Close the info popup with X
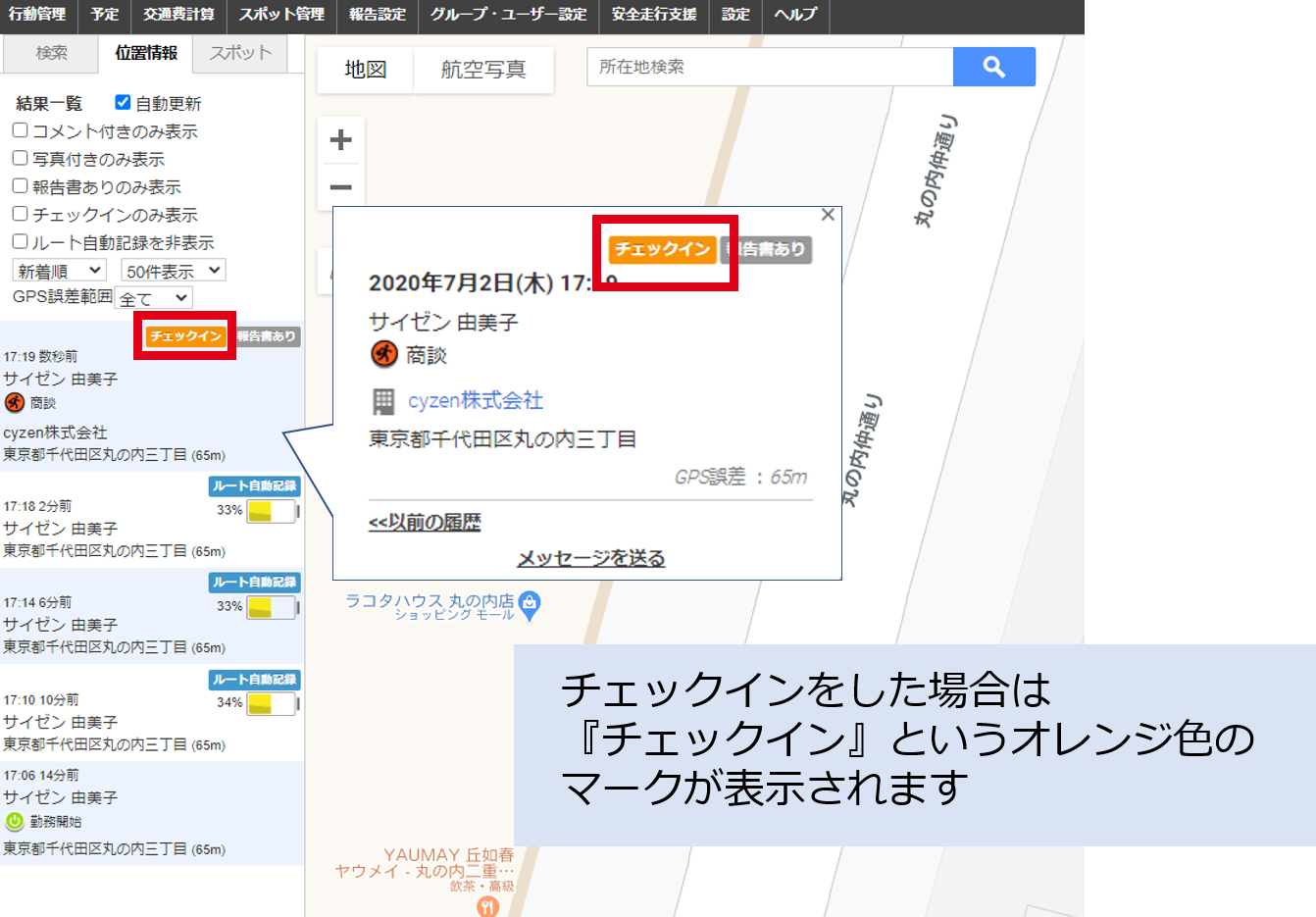The width and height of the screenshot is (1316, 917). [828, 215]
